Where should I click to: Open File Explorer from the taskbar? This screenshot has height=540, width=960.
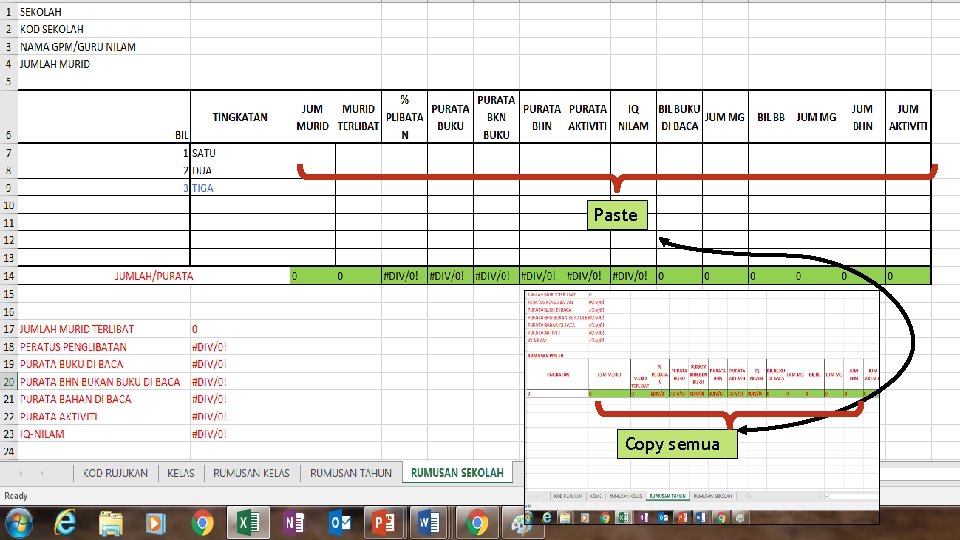[x=111, y=523]
